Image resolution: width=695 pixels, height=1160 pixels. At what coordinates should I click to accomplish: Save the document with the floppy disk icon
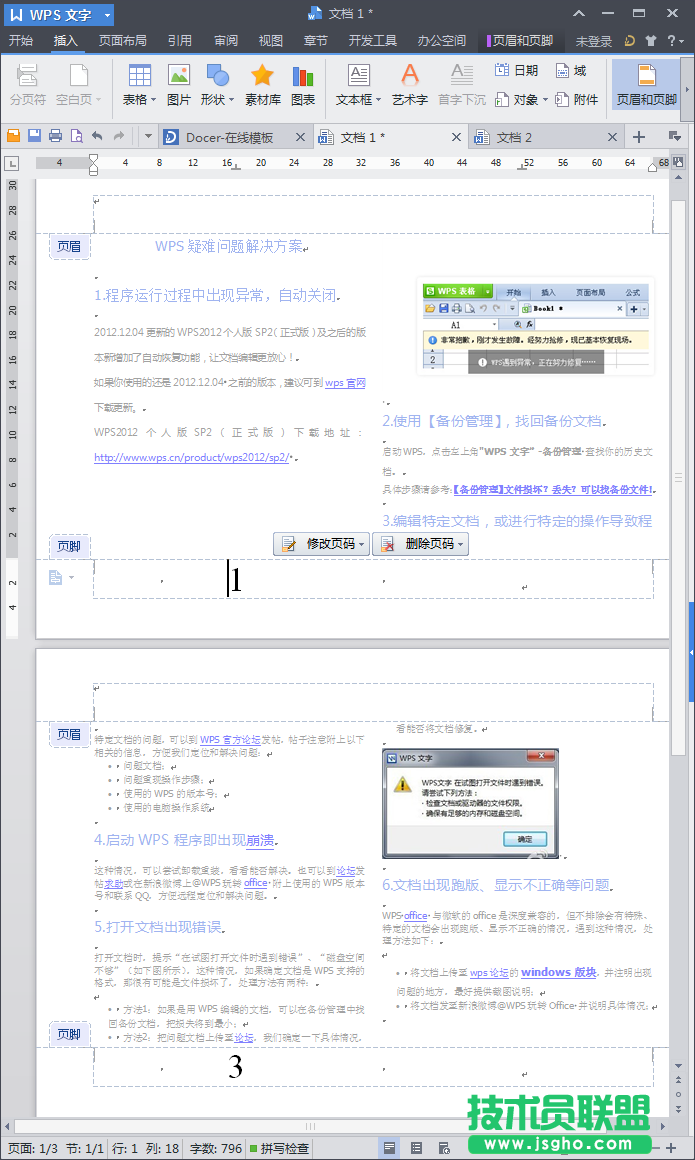tap(34, 136)
